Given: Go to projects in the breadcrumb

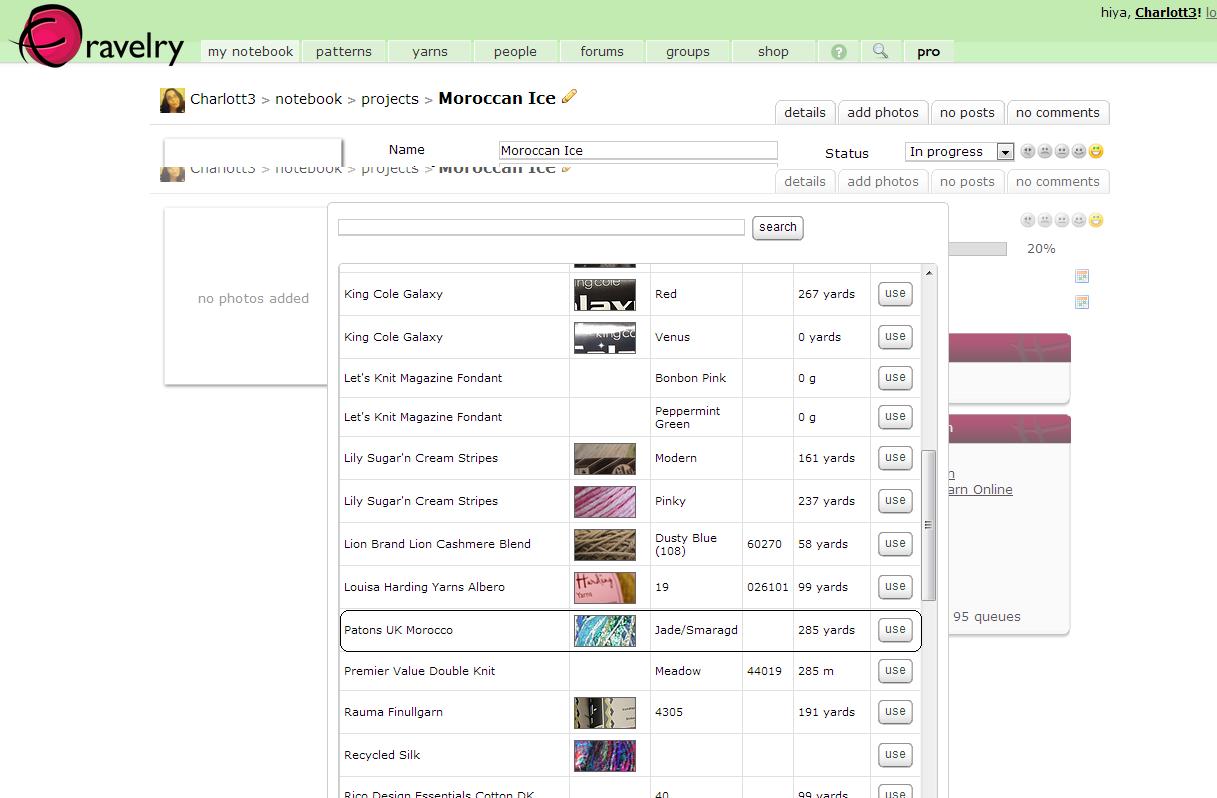Looking at the screenshot, I should pos(390,99).
